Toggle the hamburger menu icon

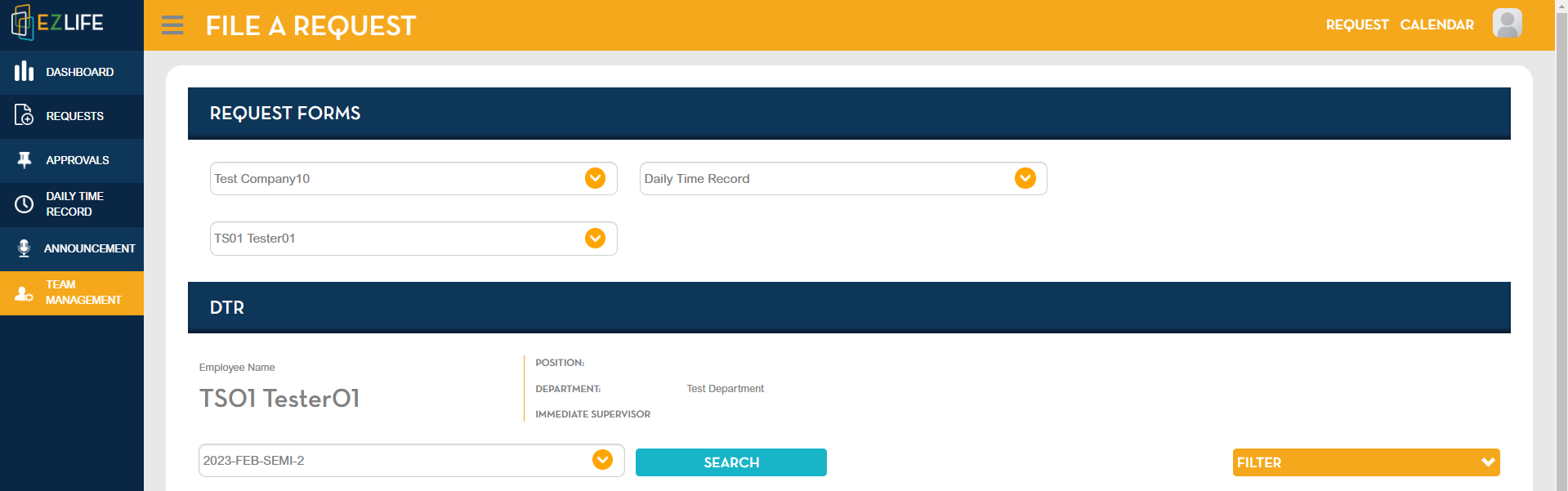[x=172, y=25]
